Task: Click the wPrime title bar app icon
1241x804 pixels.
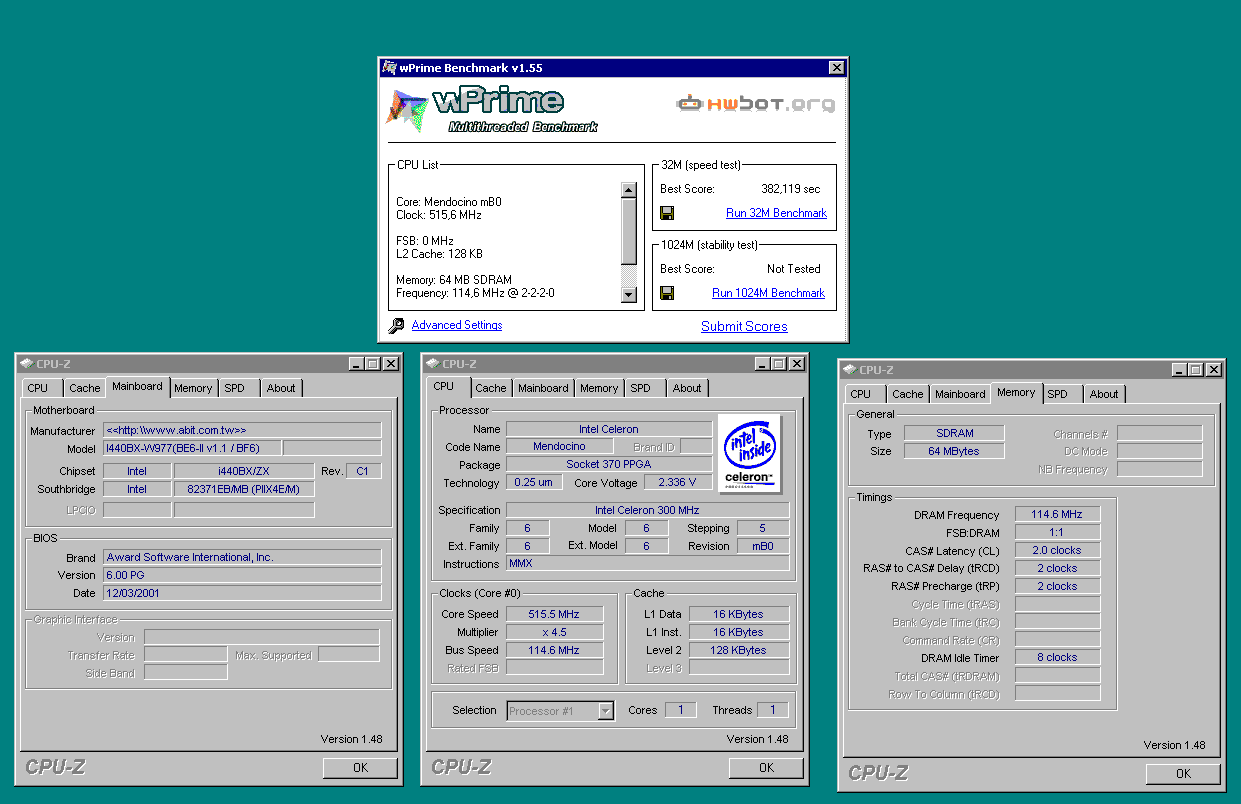Action: [x=389, y=68]
